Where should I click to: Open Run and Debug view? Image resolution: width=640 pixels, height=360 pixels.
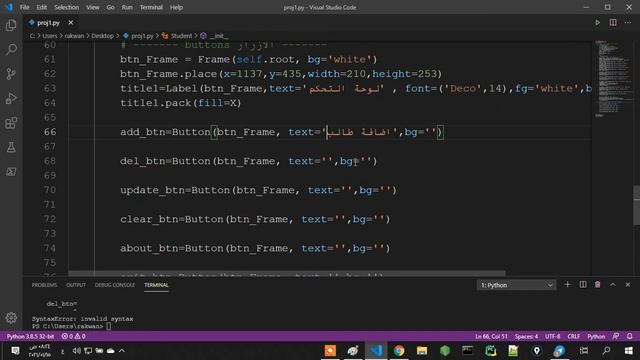click(11, 98)
